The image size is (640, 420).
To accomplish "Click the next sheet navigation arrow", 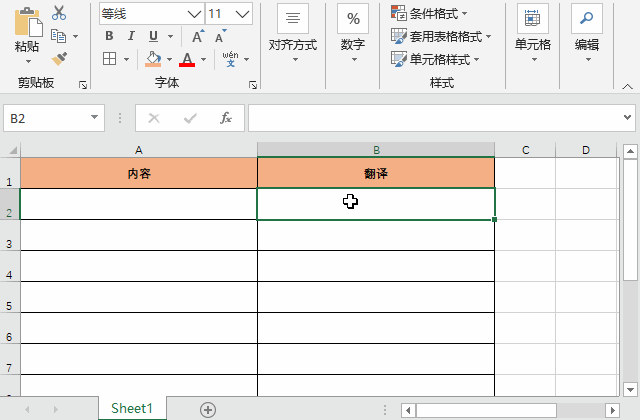I will [x=56, y=409].
